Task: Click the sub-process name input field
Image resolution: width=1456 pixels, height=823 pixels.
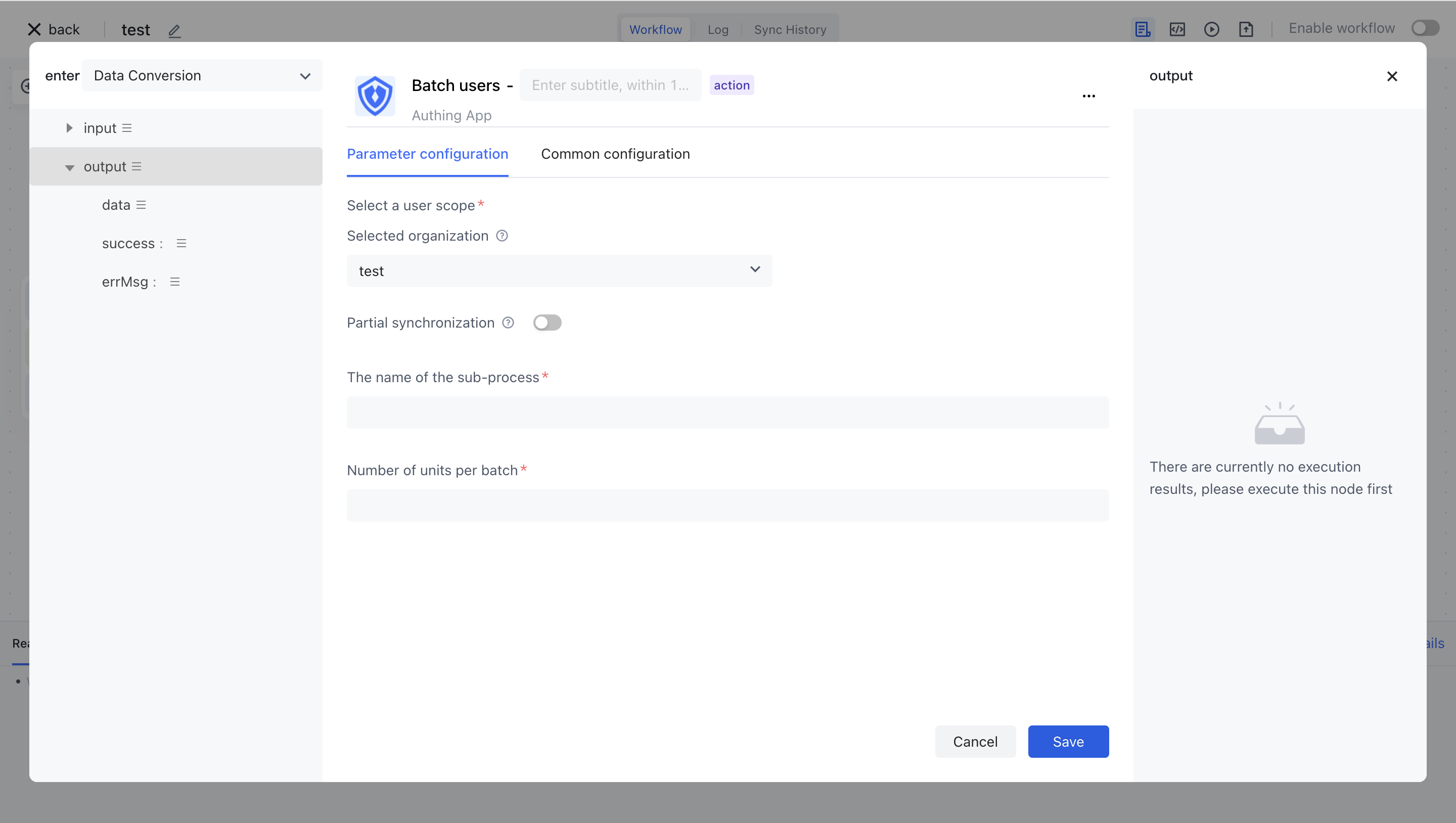Action: 727,413
